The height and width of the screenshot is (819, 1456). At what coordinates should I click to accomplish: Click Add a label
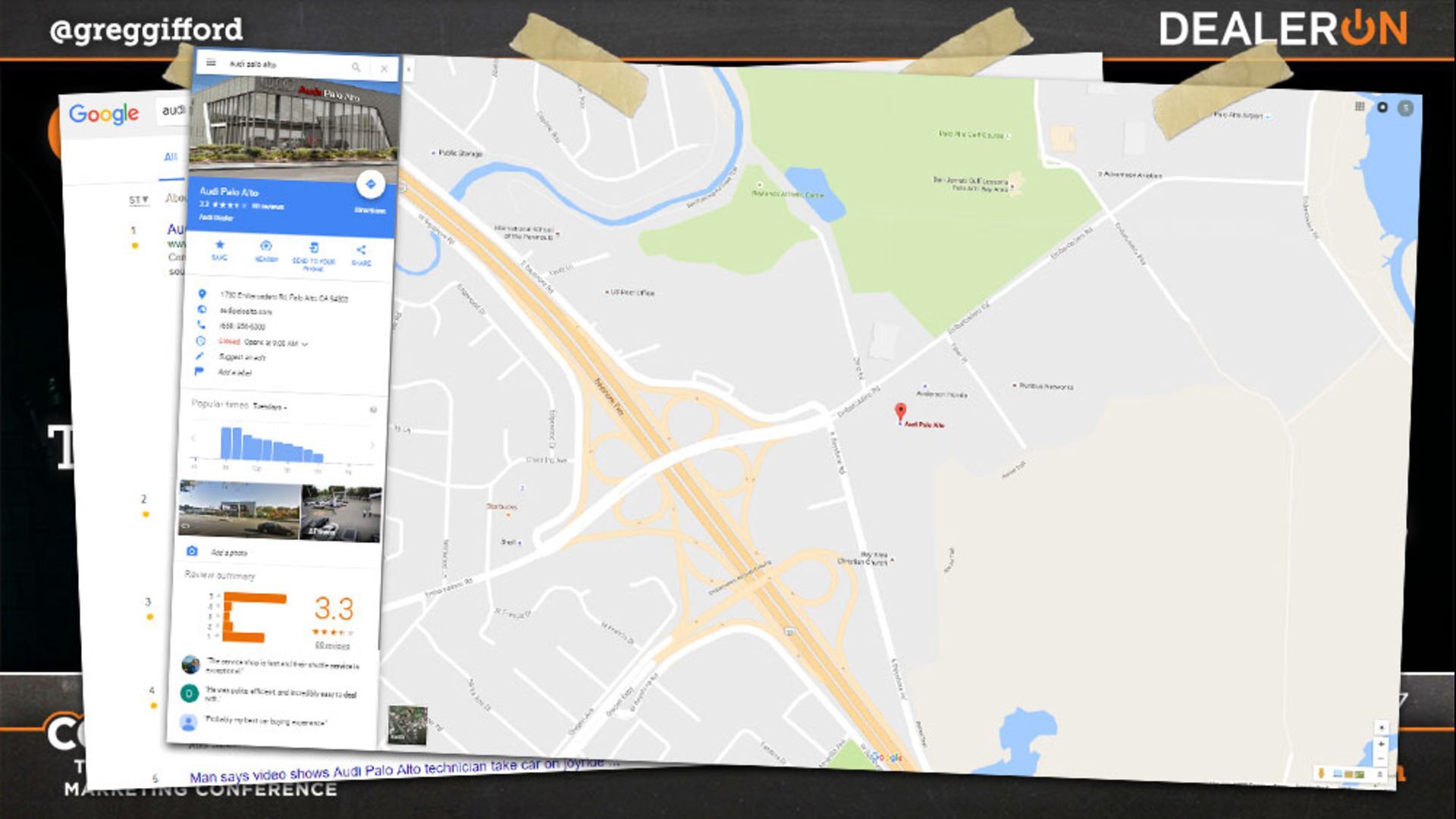pyautogui.click(x=234, y=372)
